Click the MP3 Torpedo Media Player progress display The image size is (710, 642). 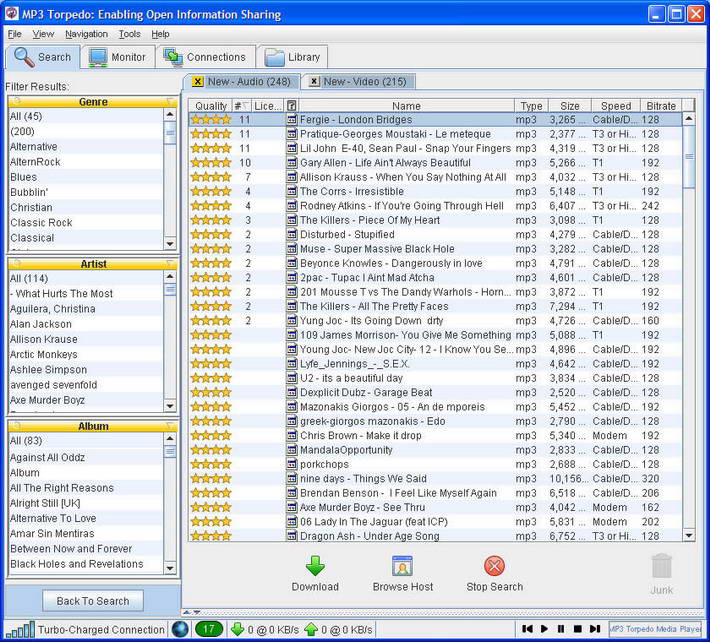coord(655,629)
